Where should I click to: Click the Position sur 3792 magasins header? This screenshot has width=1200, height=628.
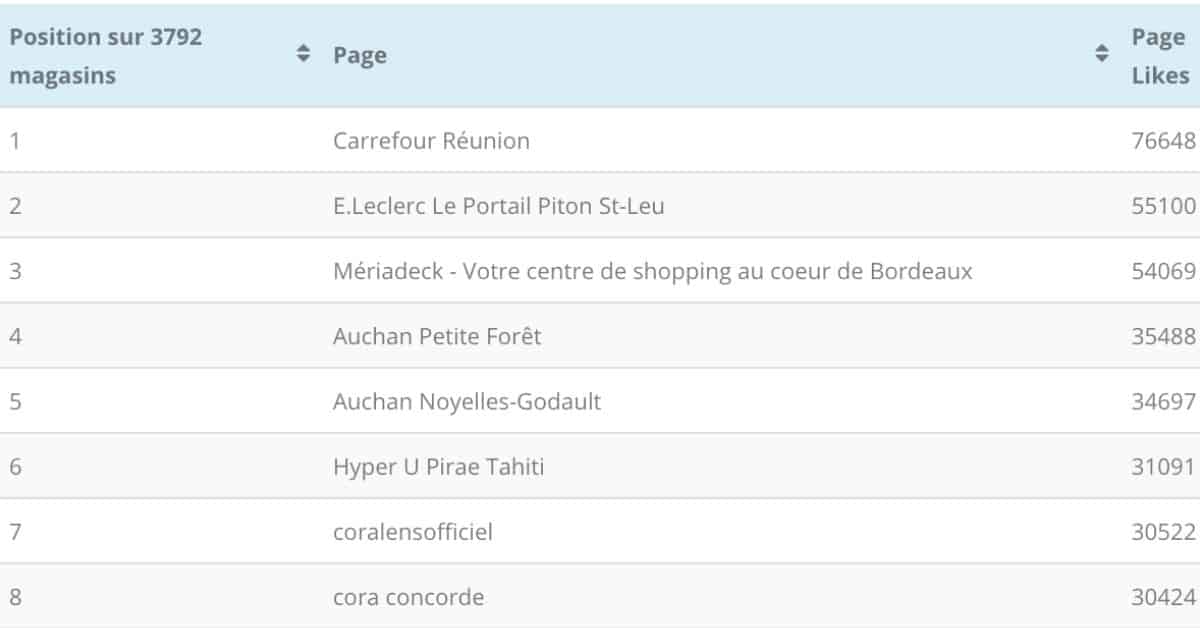pyautogui.click(x=106, y=56)
